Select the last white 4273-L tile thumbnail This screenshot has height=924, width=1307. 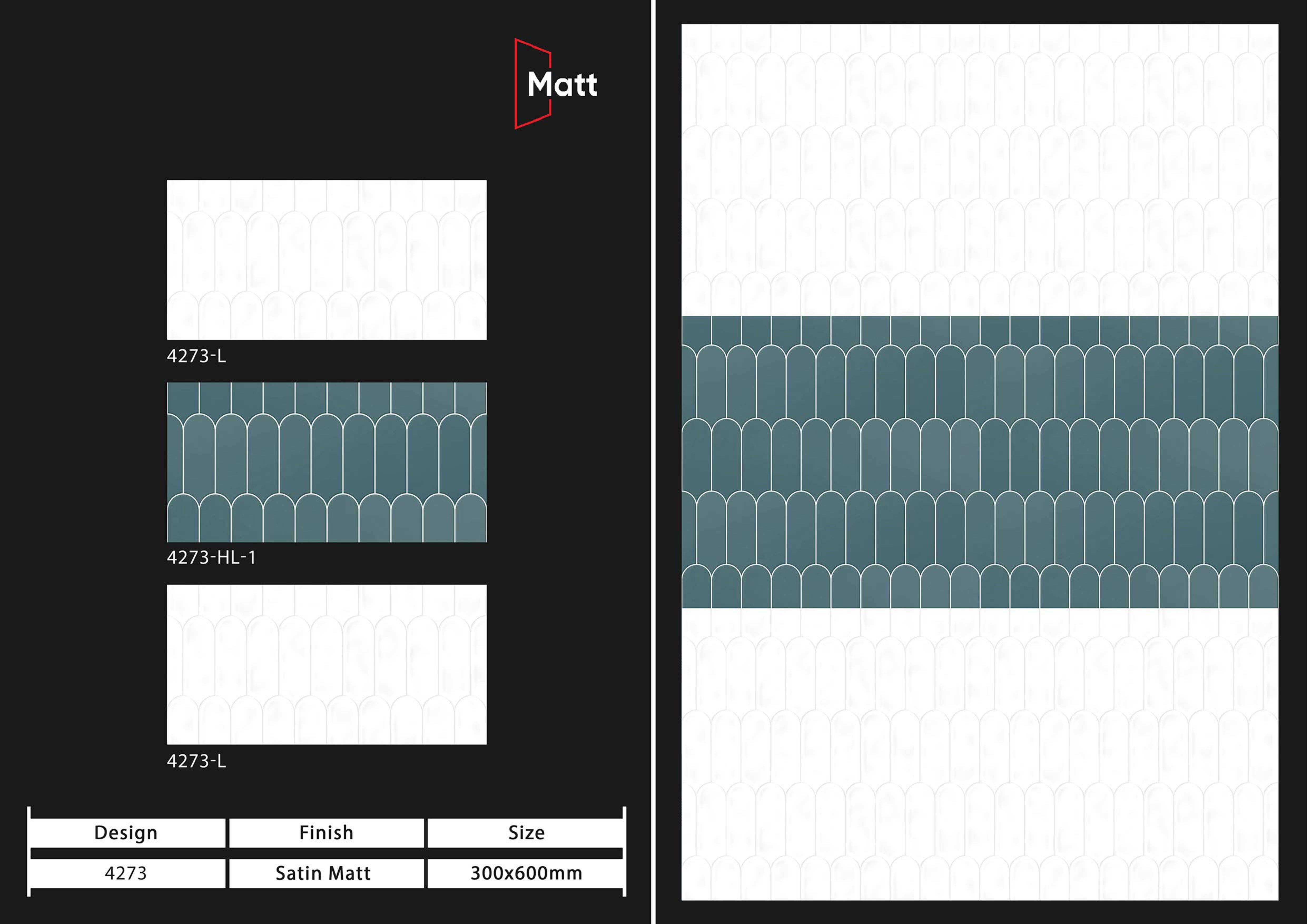coord(326,664)
